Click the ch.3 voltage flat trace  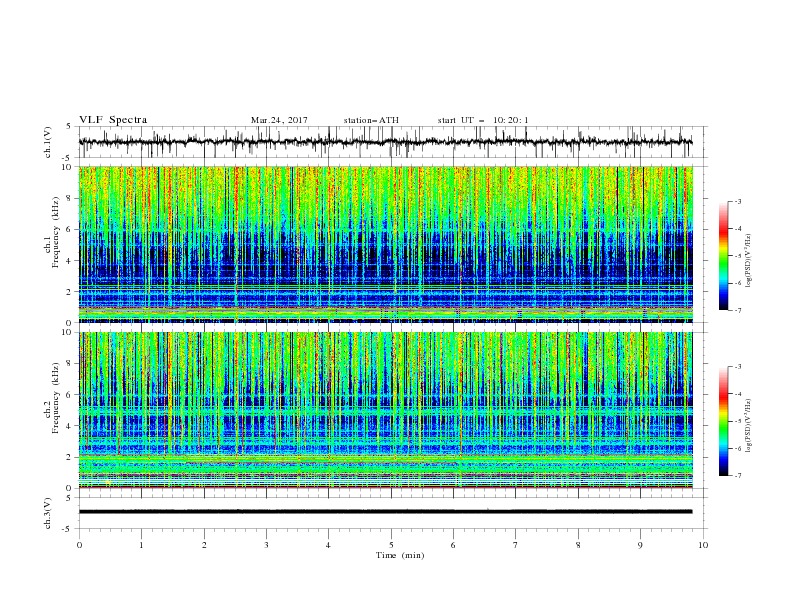pyautogui.click(x=385, y=512)
